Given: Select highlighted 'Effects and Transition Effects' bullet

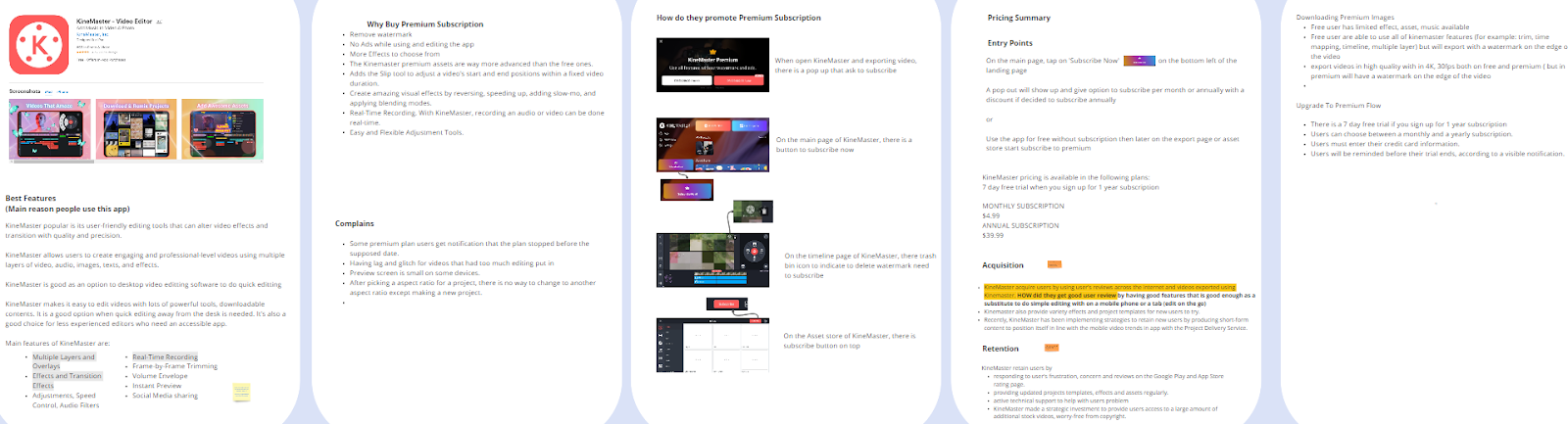Looking at the screenshot, I should tap(67, 381).
